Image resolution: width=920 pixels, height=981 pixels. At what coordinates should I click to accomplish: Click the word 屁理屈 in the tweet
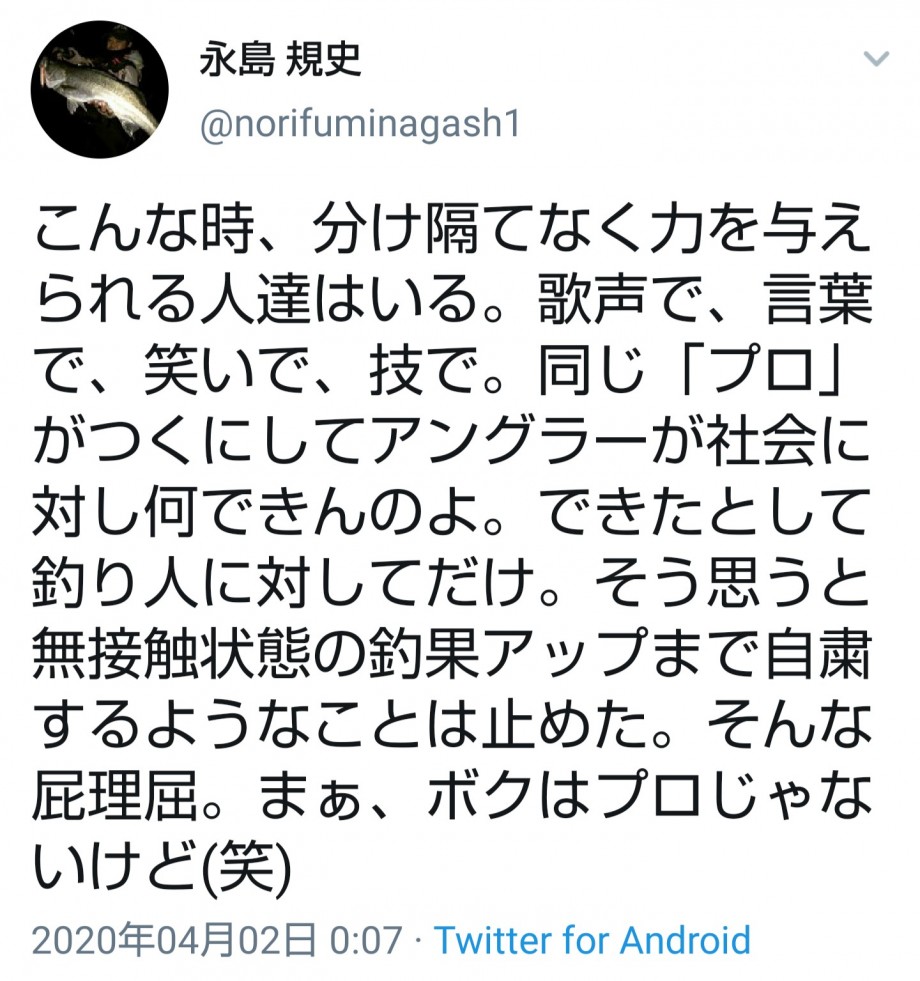pyautogui.click(x=115, y=796)
